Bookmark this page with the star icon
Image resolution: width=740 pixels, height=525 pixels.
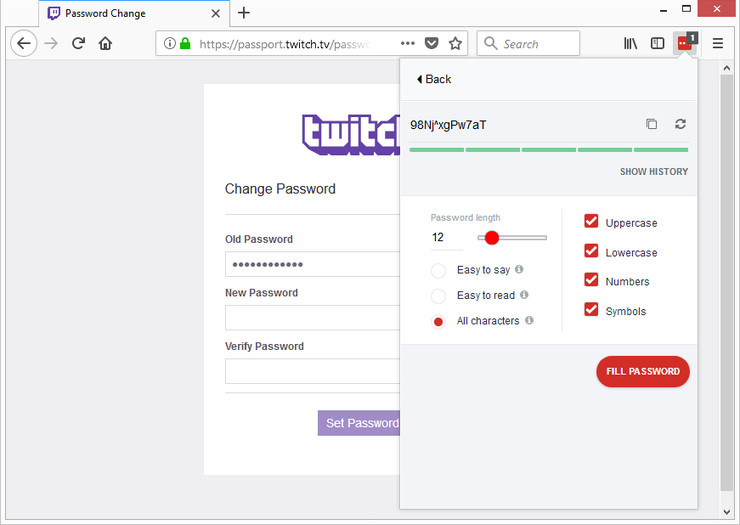[x=455, y=44]
